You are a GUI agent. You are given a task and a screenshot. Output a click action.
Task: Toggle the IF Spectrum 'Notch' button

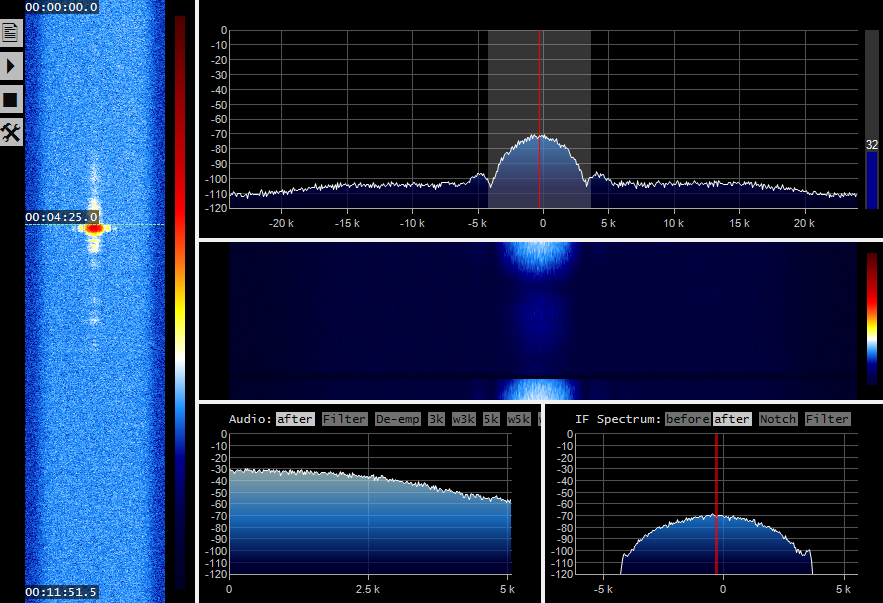coord(778,419)
